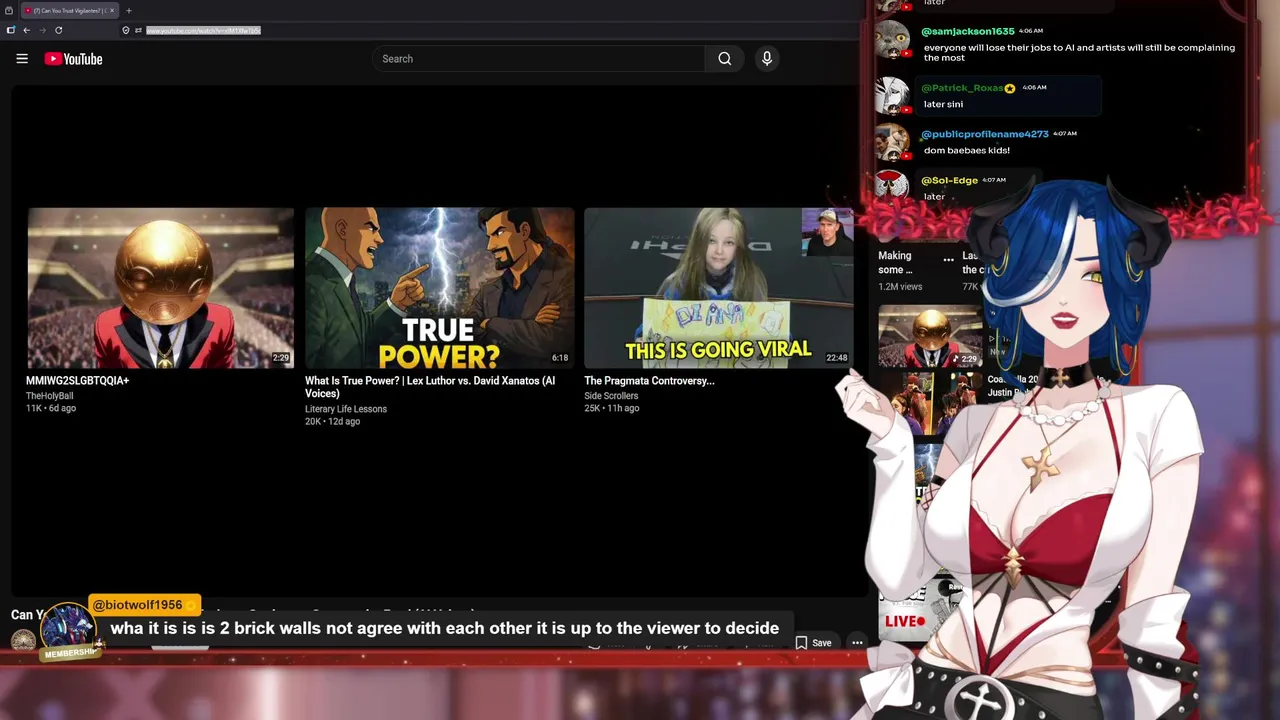Image resolution: width=1280 pixels, height=720 pixels.
Task: Click samjackson1635's chat avatar
Action: (892, 41)
